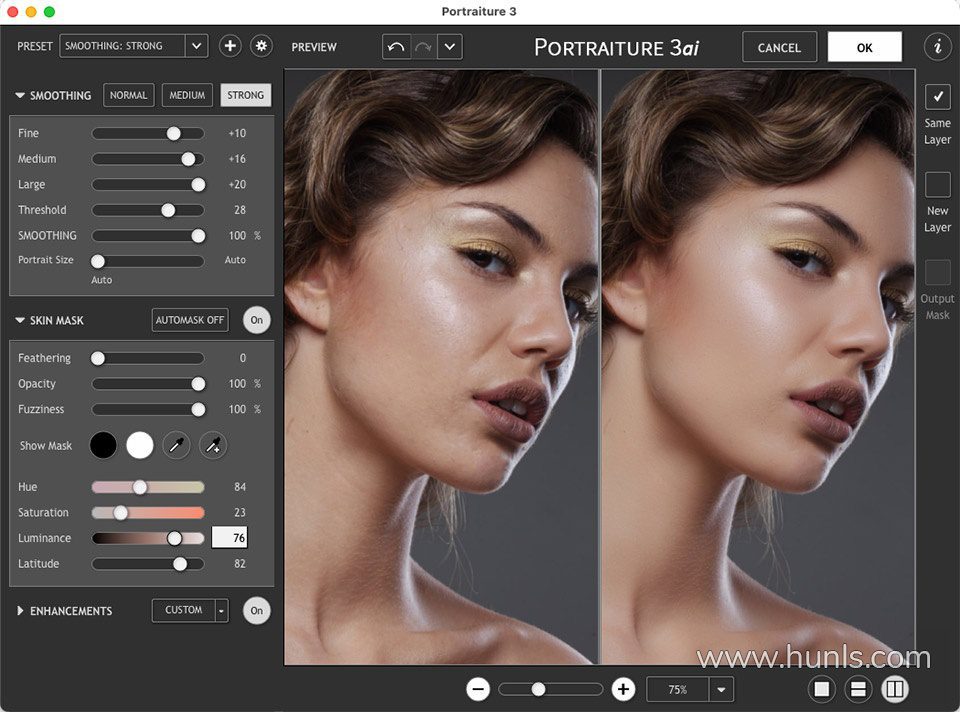The height and width of the screenshot is (712, 960).
Task: Toggle the Same Layer checkbox
Action: [x=937, y=97]
